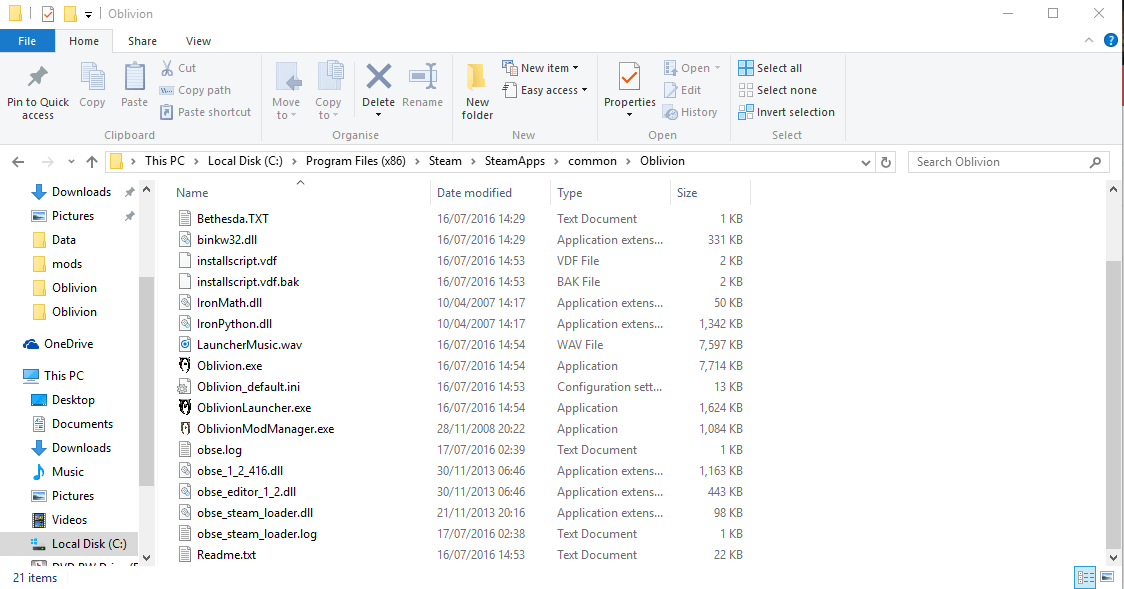Click Open in the ribbon
The width and height of the screenshot is (1124, 589).
click(x=692, y=68)
